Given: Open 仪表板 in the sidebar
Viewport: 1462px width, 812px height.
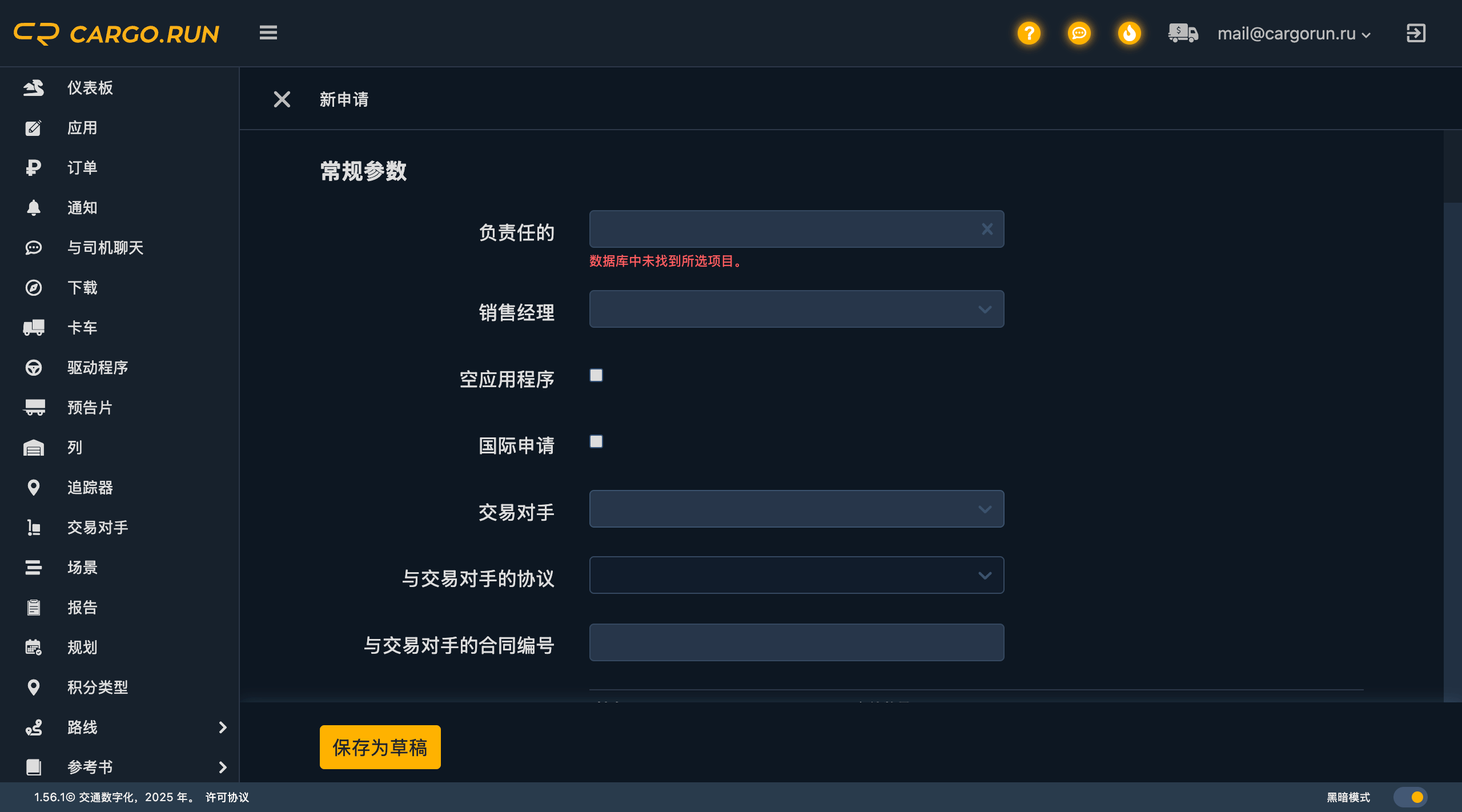Looking at the screenshot, I should tap(90, 87).
